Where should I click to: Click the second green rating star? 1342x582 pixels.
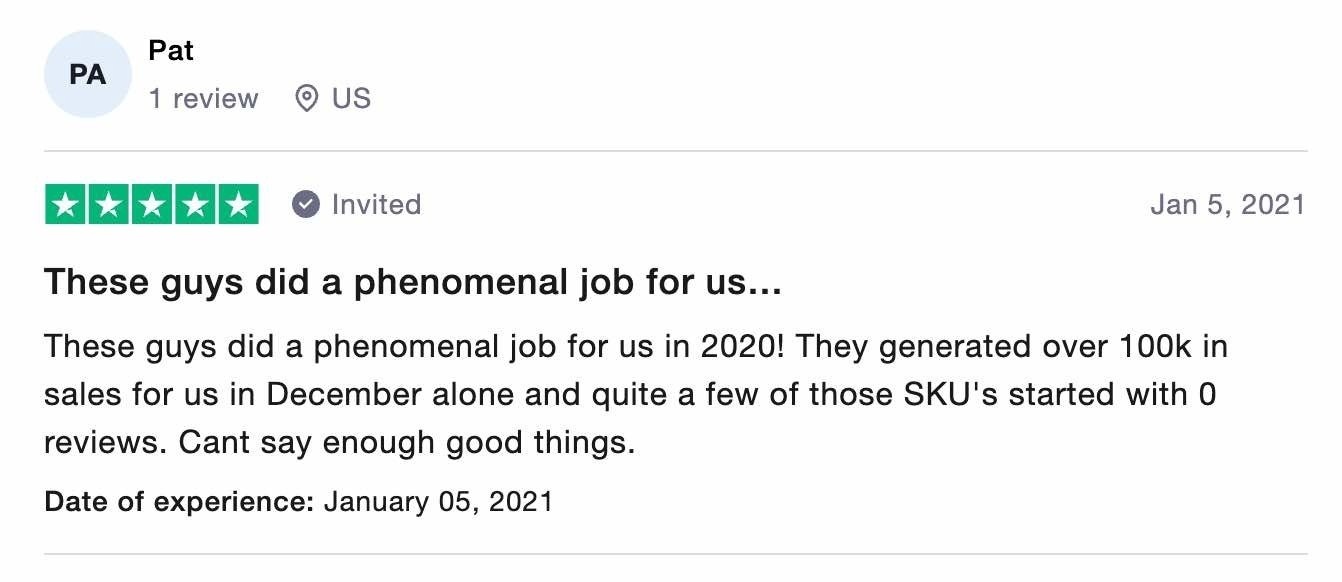[109, 205]
